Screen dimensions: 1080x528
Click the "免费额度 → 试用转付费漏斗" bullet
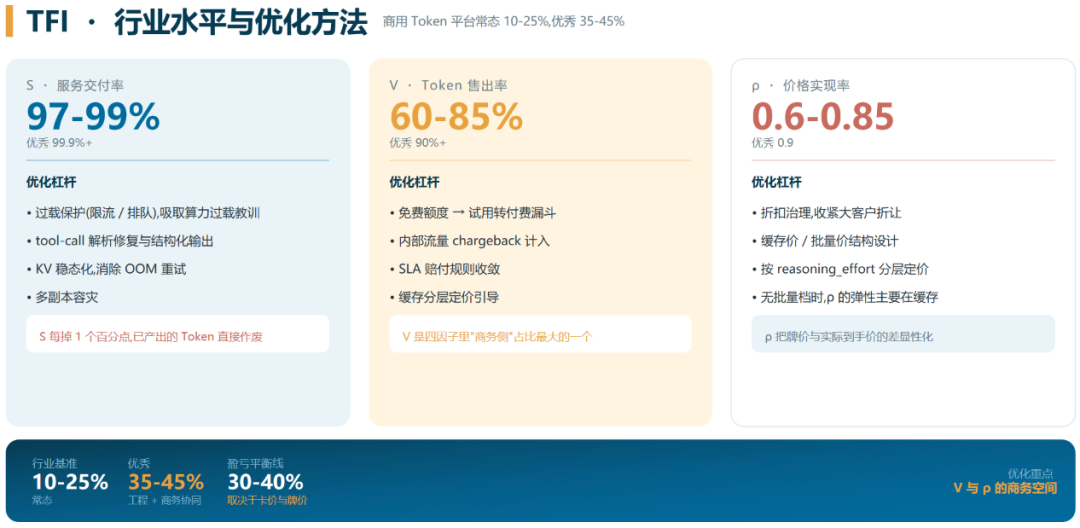[472, 213]
